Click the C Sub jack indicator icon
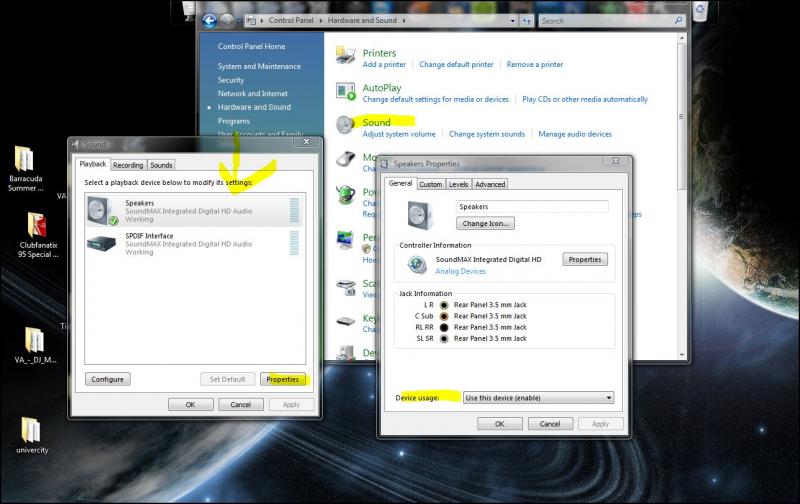This screenshot has height=504, width=800. [444, 316]
